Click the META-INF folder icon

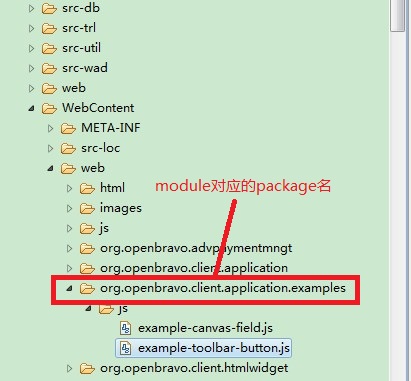point(68,128)
